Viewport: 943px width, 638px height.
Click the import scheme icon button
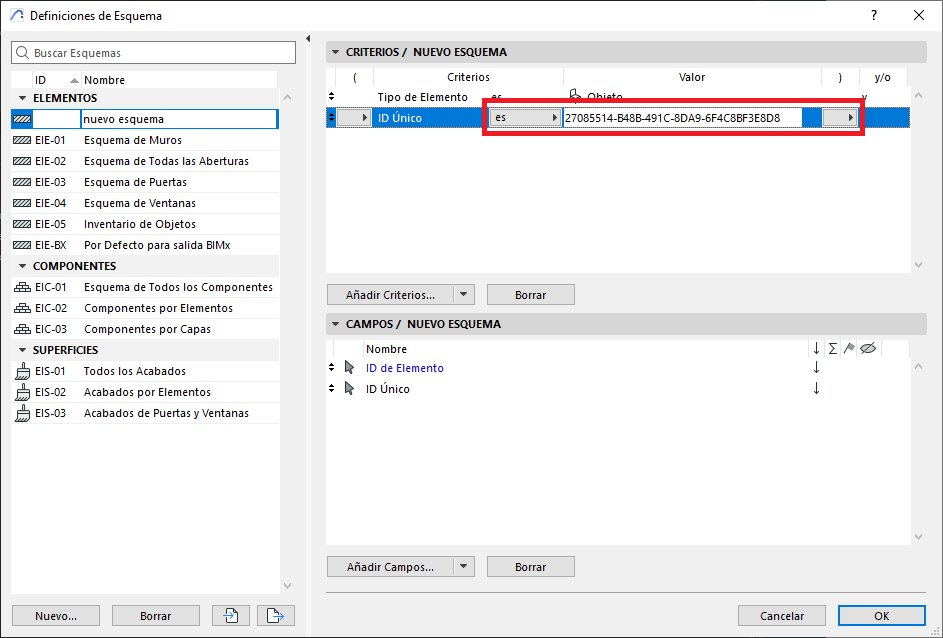(x=230, y=616)
